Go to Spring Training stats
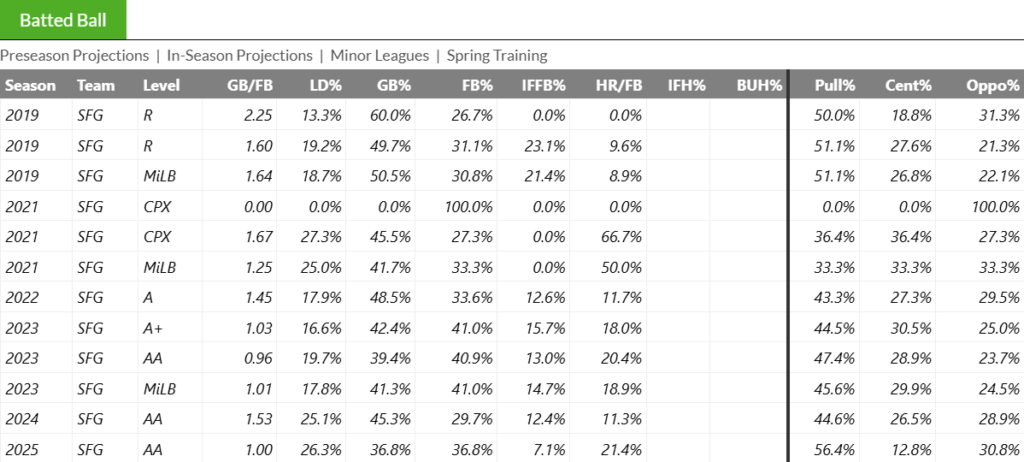 pos(497,56)
